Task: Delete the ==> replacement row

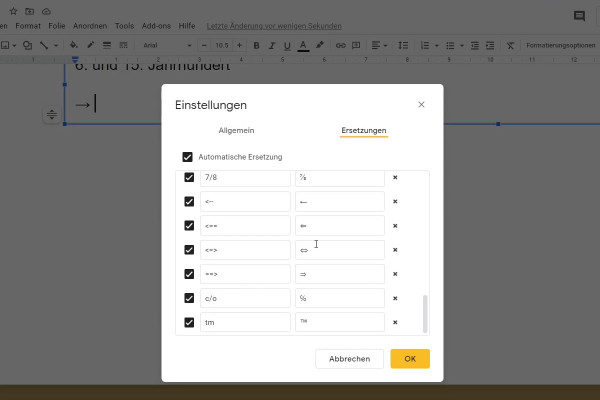Action: [x=395, y=274]
